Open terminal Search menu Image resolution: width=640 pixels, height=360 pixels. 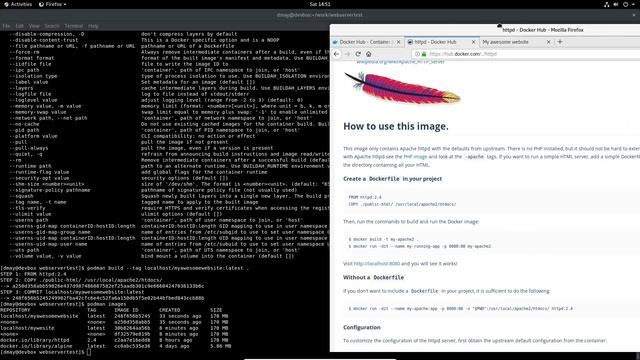tap(52, 26)
